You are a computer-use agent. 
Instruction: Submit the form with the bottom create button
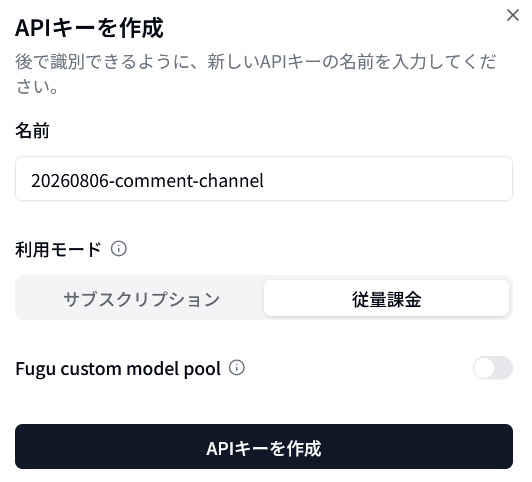tap(264, 446)
